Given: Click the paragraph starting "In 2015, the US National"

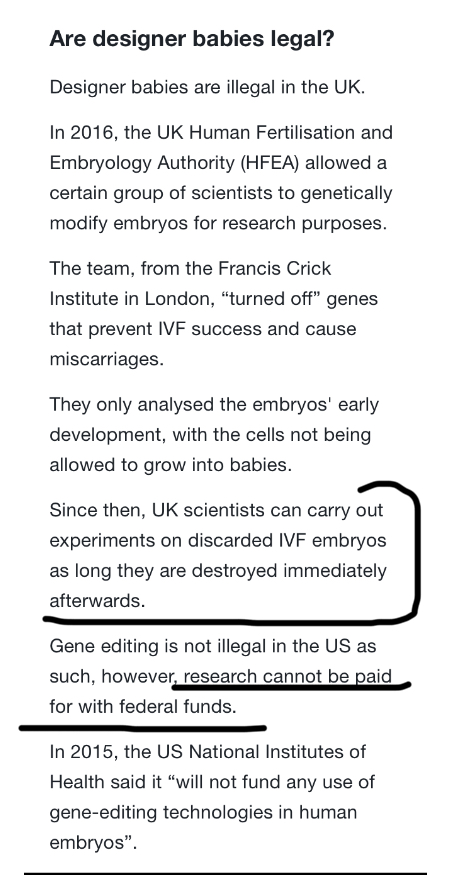Looking at the screenshot, I should [x=212, y=797].
